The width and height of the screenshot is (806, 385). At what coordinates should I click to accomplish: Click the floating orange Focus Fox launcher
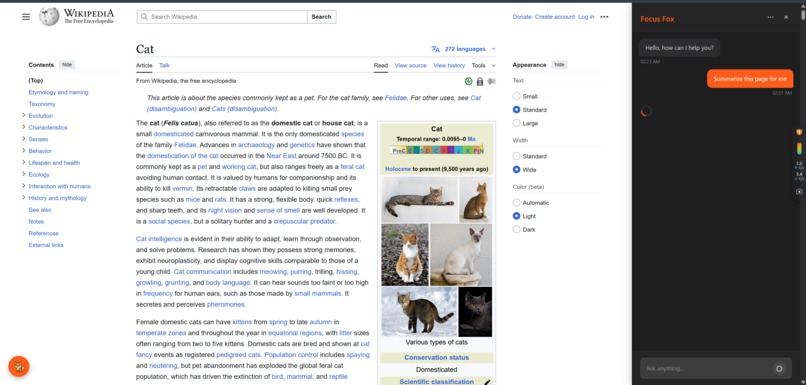tap(19, 366)
